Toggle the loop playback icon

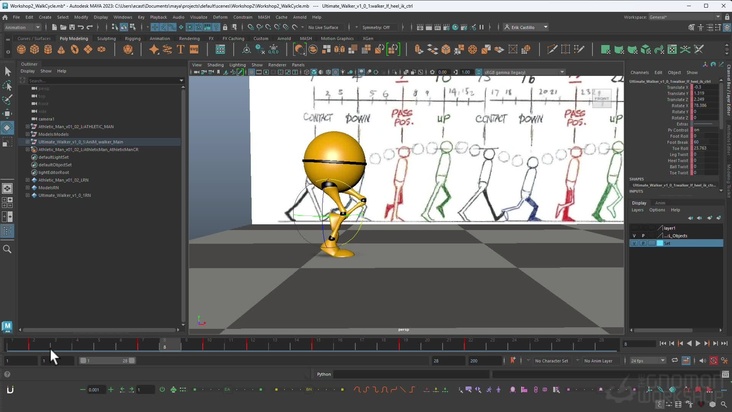coord(675,360)
